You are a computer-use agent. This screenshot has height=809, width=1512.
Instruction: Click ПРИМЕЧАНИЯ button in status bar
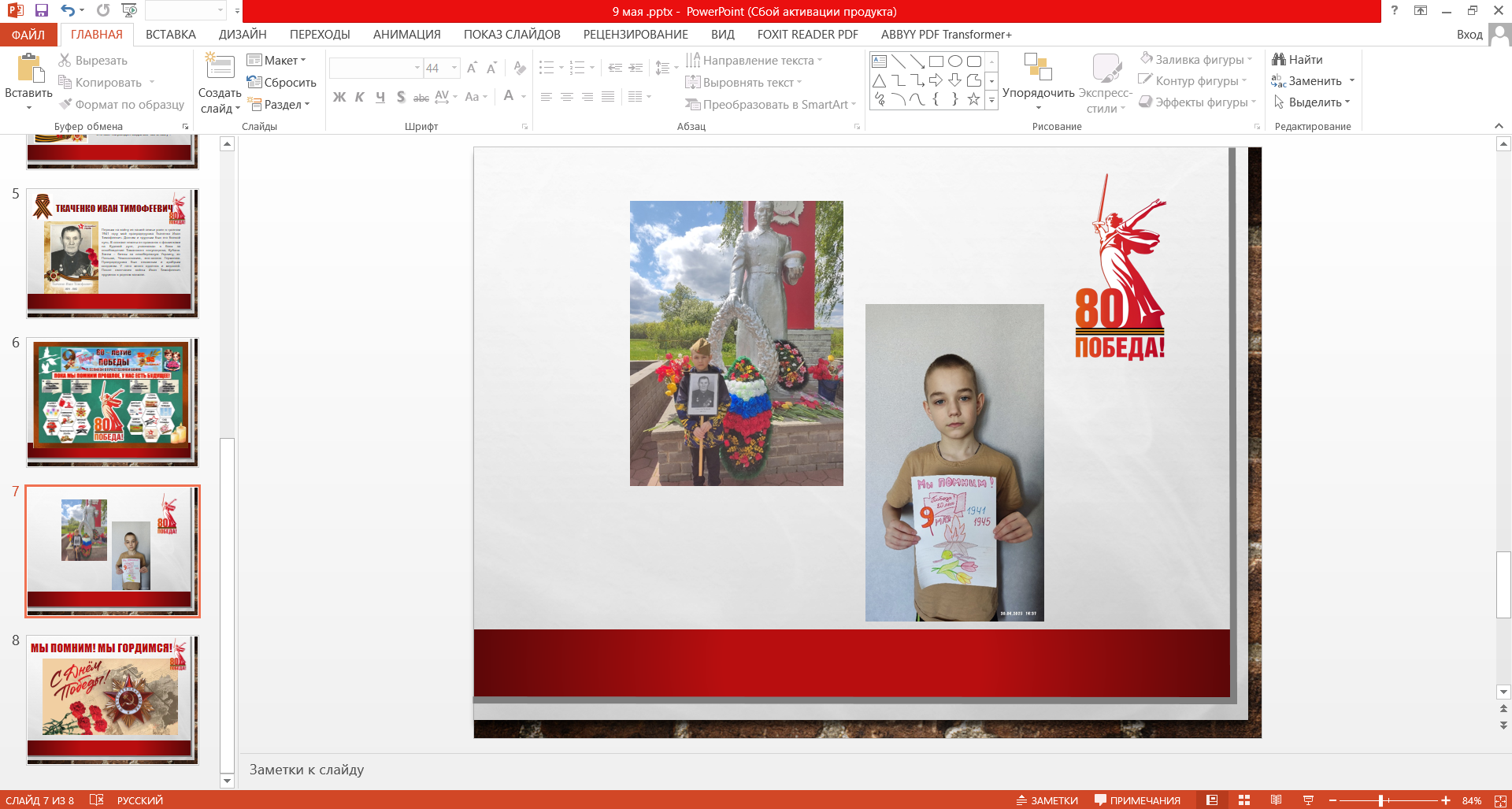[x=1137, y=800]
